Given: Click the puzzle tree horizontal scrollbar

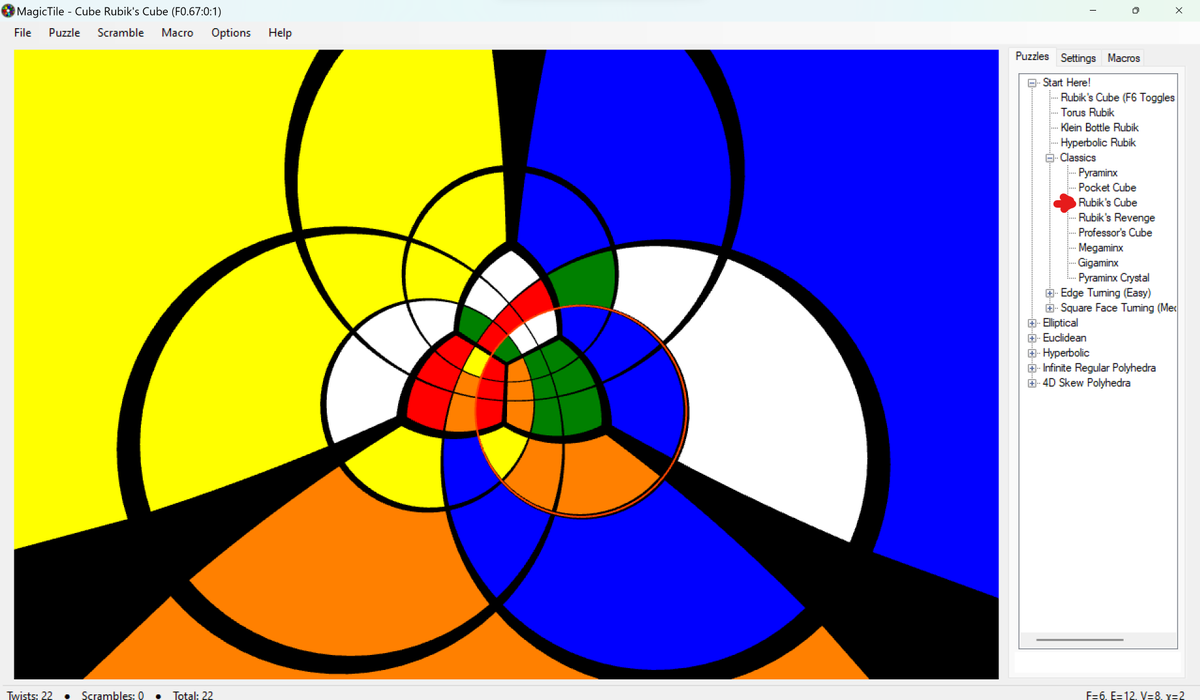Looking at the screenshot, I should point(1080,640).
